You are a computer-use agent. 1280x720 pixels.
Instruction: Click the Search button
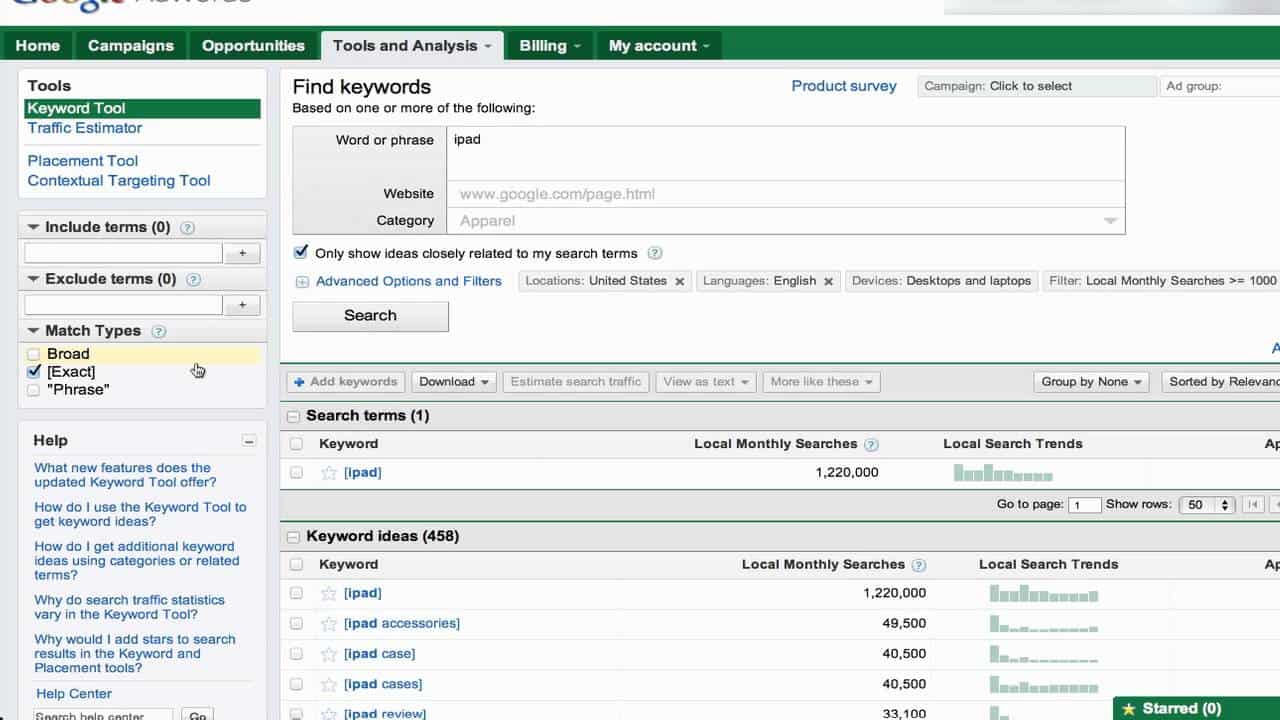point(369,316)
